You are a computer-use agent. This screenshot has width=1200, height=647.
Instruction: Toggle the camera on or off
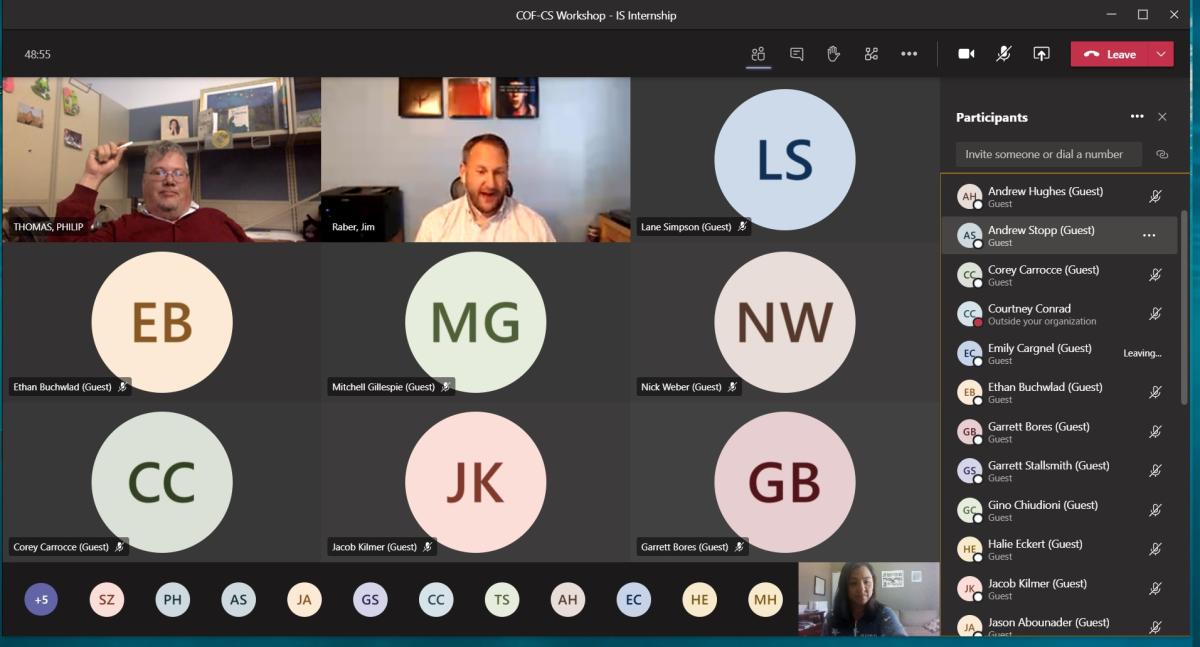pos(966,54)
